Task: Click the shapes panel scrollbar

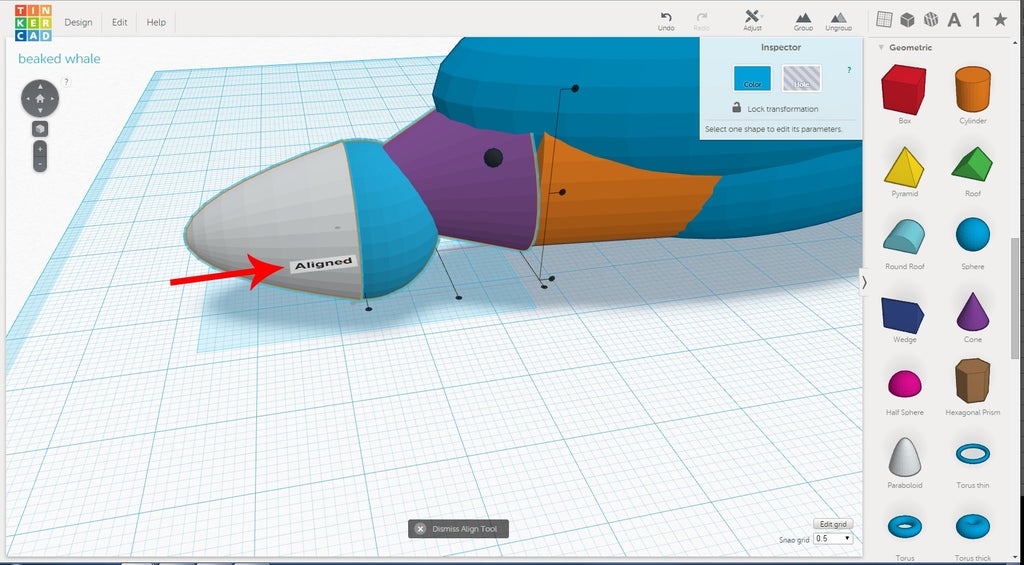Action: tap(1014, 298)
